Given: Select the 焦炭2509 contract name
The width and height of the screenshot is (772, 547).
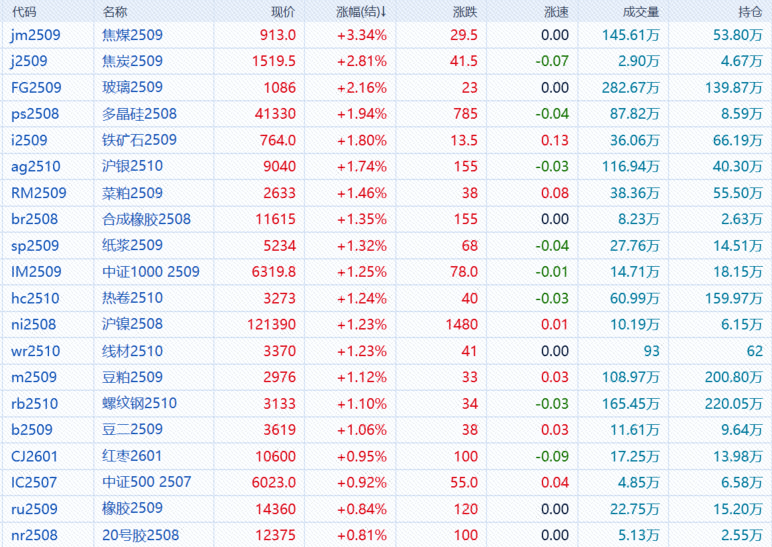Looking at the screenshot, I should pyautogui.click(x=132, y=61).
